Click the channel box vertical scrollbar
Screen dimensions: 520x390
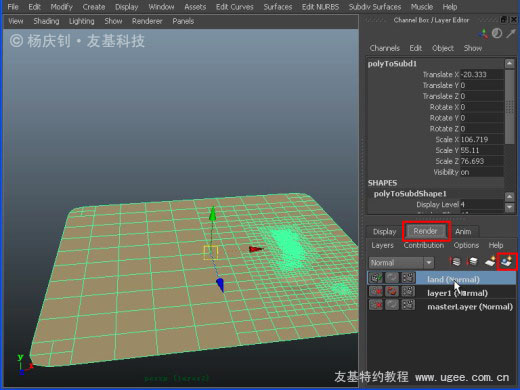pyautogui.click(x=509, y=107)
